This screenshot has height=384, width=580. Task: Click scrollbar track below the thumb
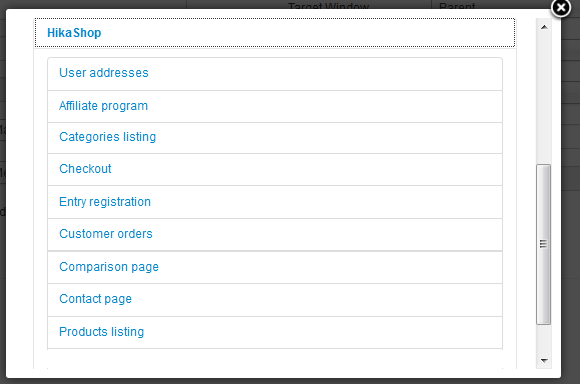(x=544, y=339)
